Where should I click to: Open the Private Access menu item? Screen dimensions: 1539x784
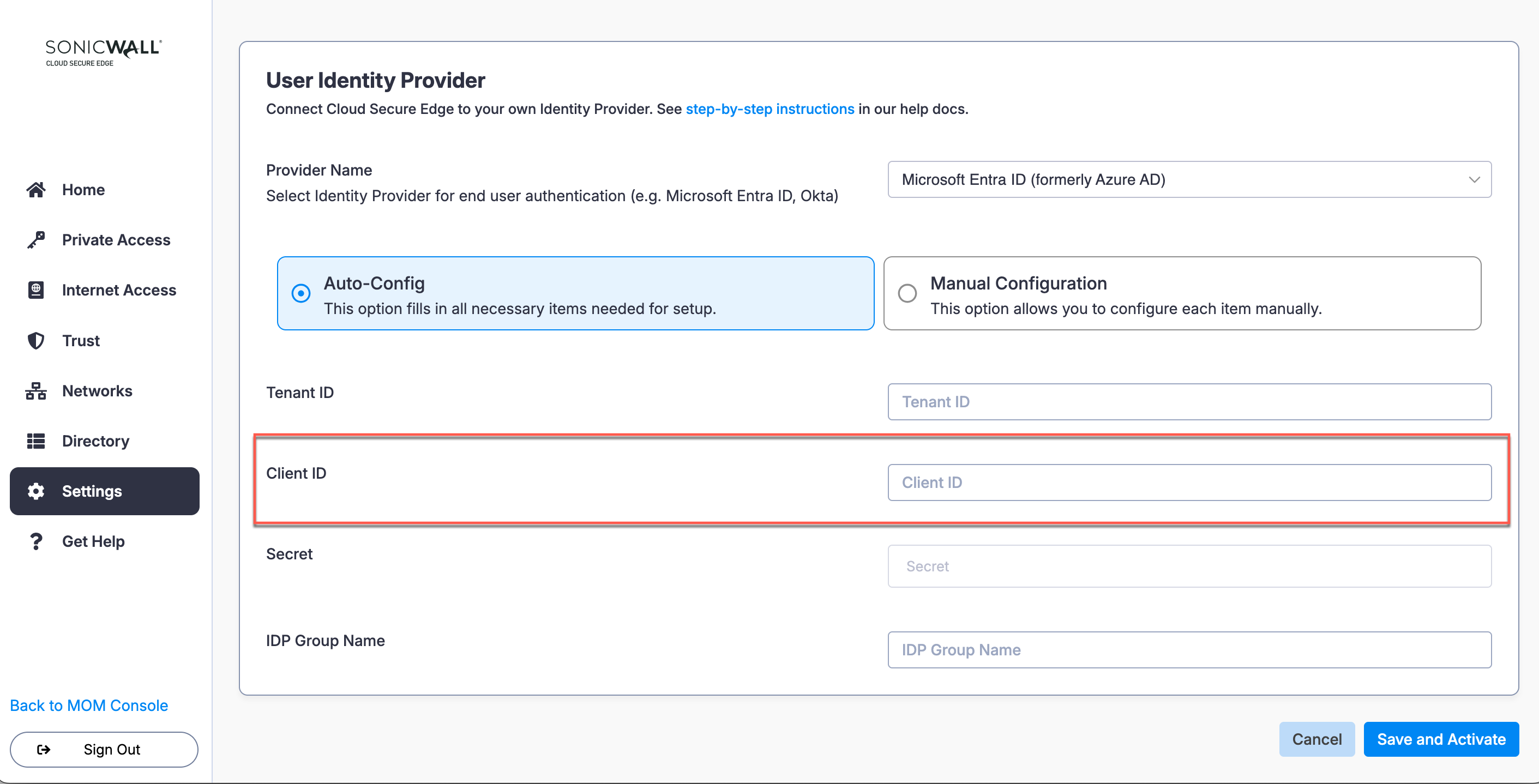click(116, 240)
